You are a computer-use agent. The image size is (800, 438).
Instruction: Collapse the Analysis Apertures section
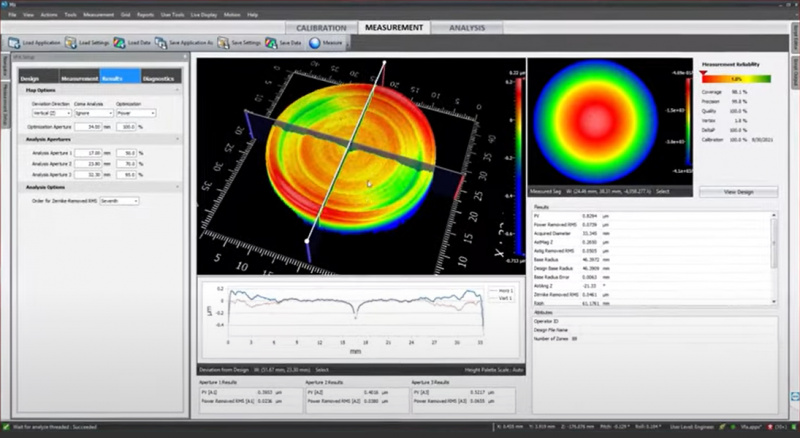pos(177,138)
